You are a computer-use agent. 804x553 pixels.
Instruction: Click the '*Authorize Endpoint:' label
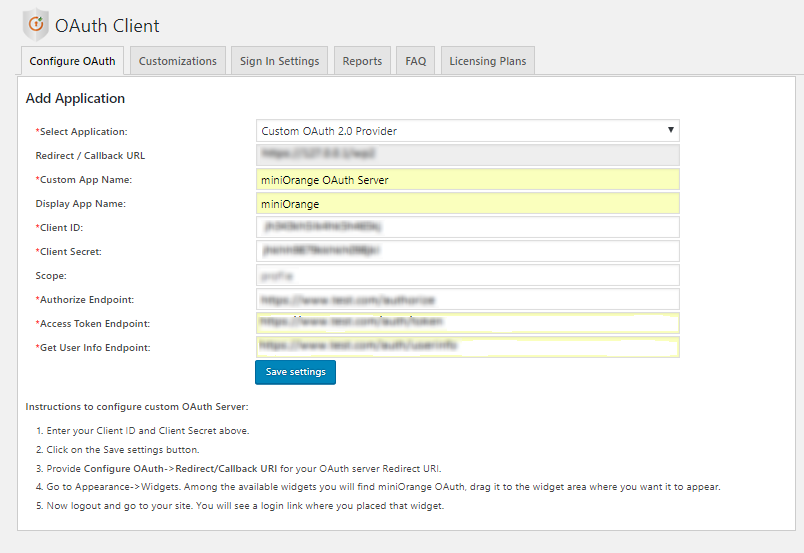(85, 300)
